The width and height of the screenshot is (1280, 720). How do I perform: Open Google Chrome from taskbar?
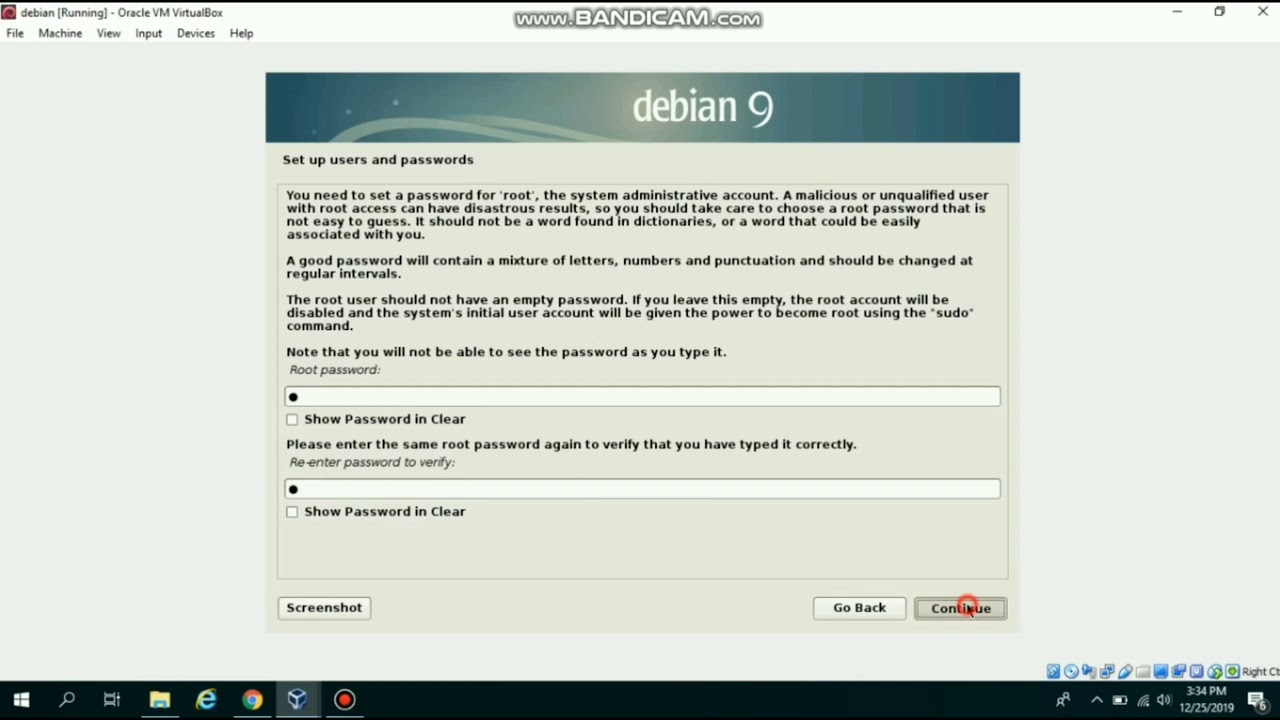tap(252, 700)
